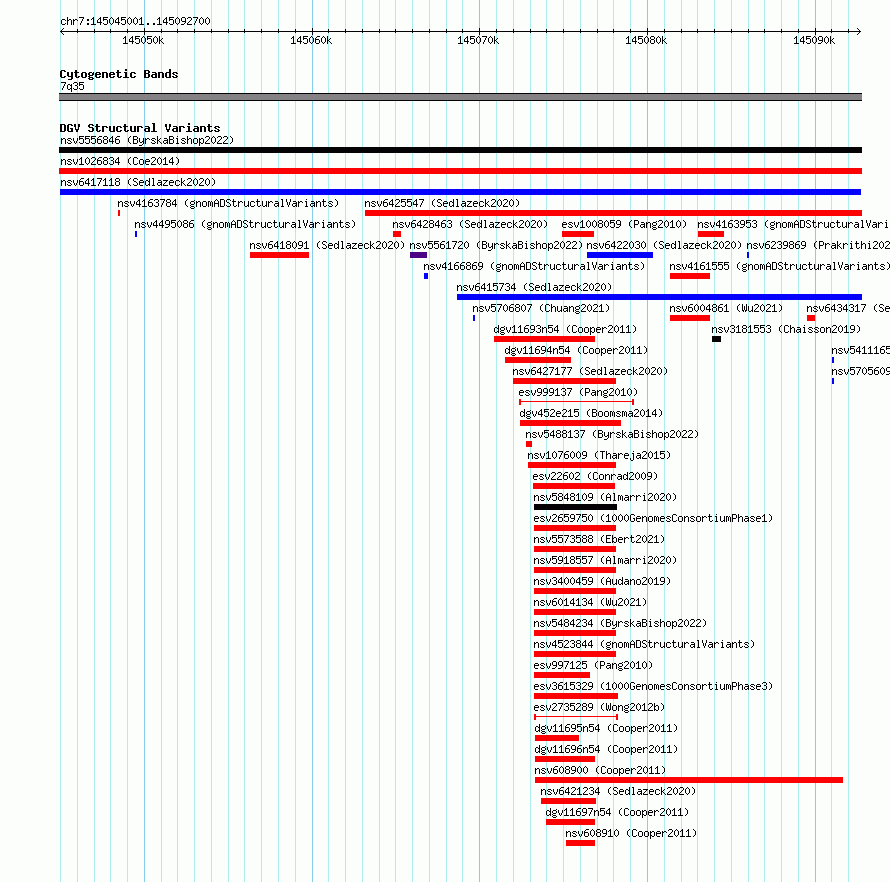
Task: Click dgv11694n54 (Cooper2011) label
Action: pos(576,350)
